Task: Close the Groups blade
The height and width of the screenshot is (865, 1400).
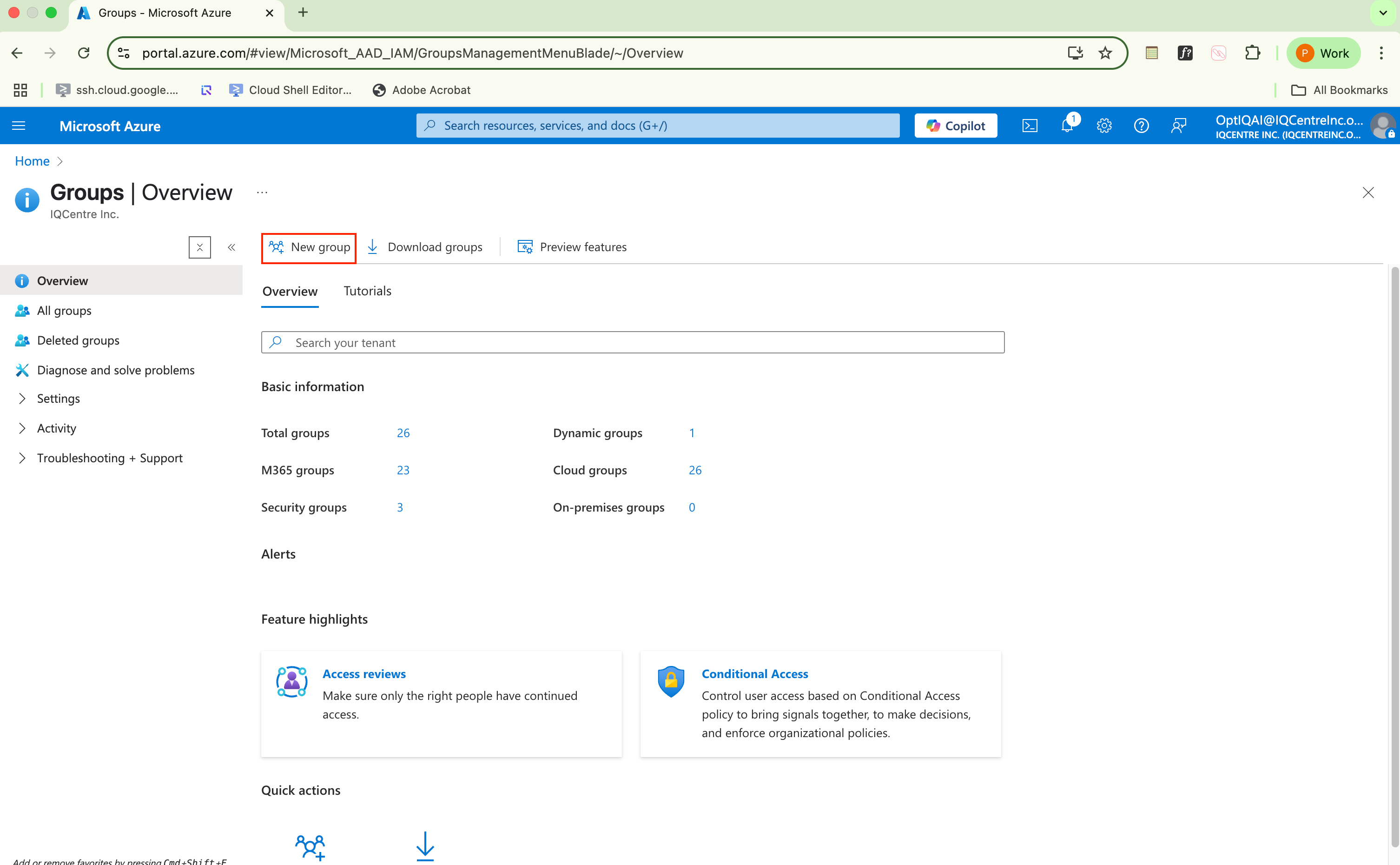Action: click(1367, 193)
